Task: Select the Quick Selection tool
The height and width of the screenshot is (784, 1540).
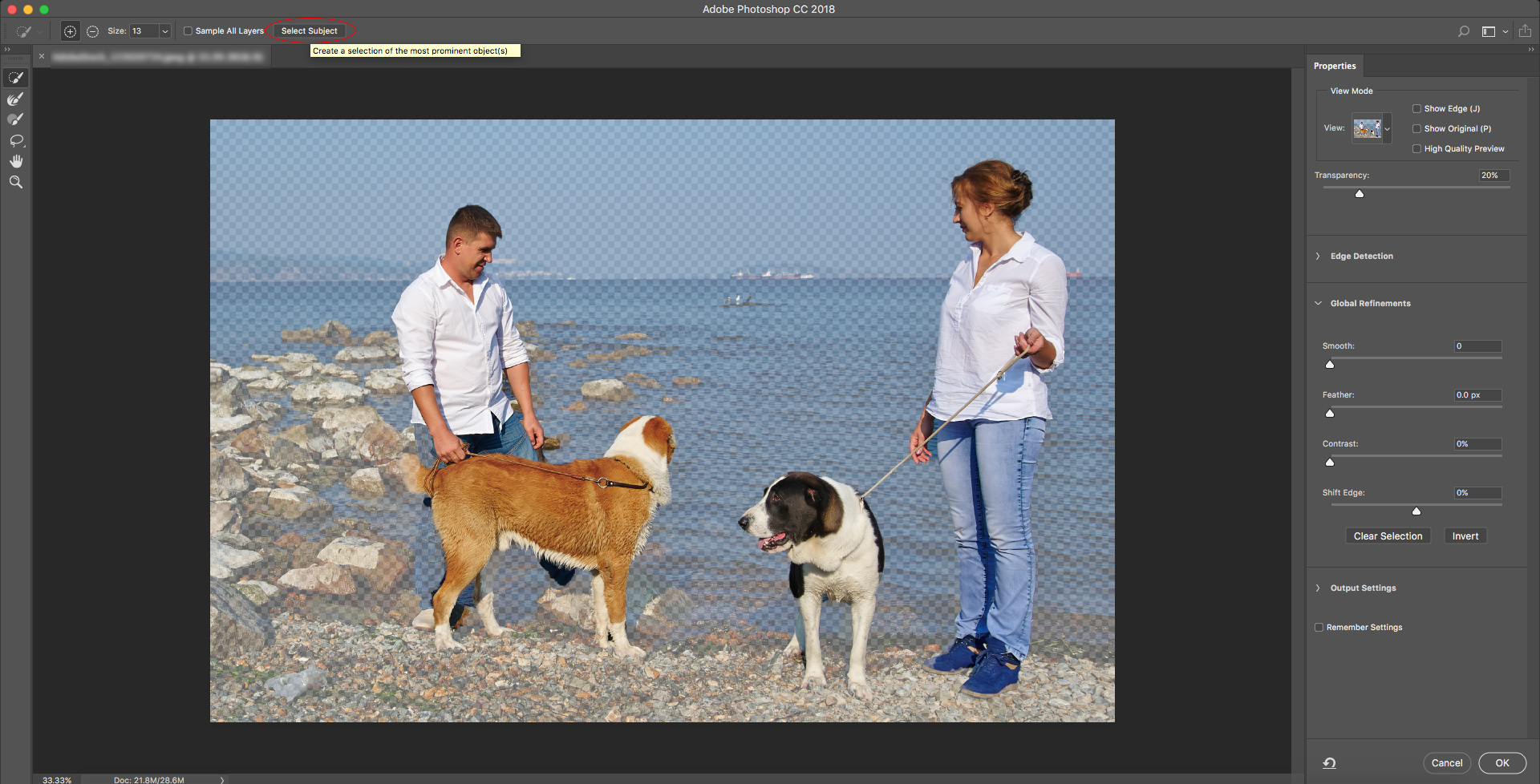Action: pyautogui.click(x=16, y=78)
